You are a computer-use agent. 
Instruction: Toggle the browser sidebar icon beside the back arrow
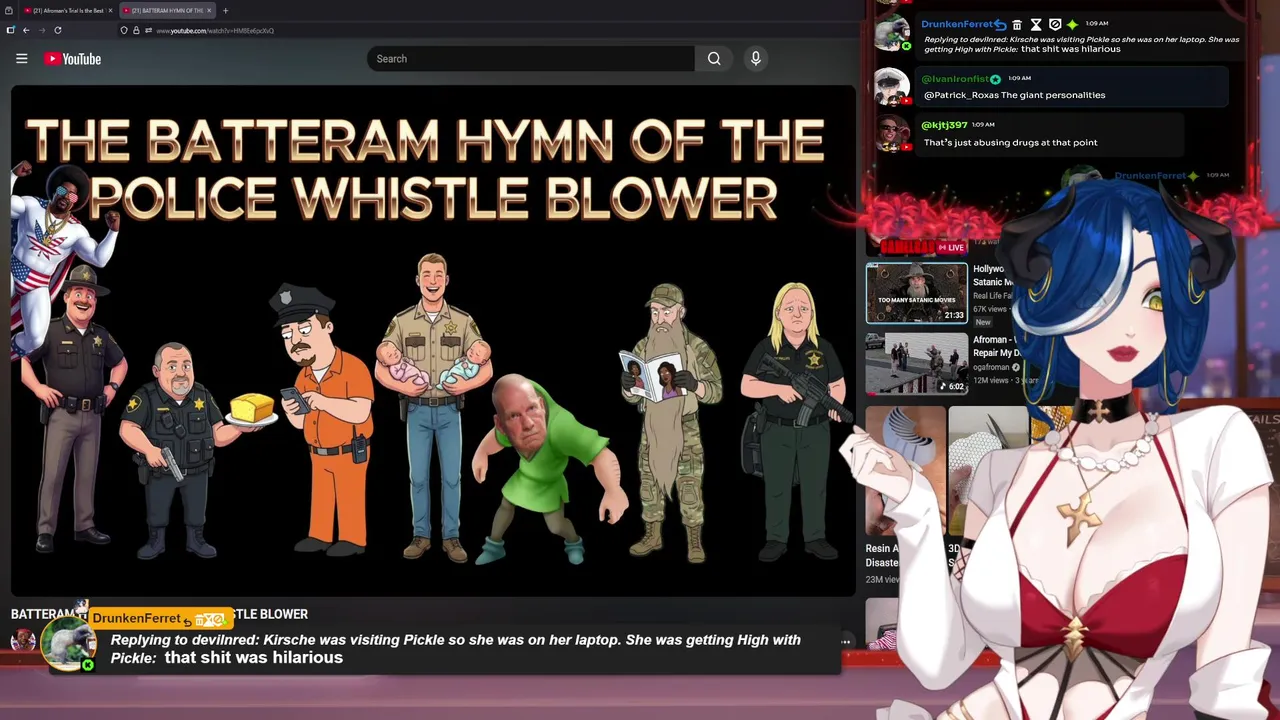tap(10, 30)
